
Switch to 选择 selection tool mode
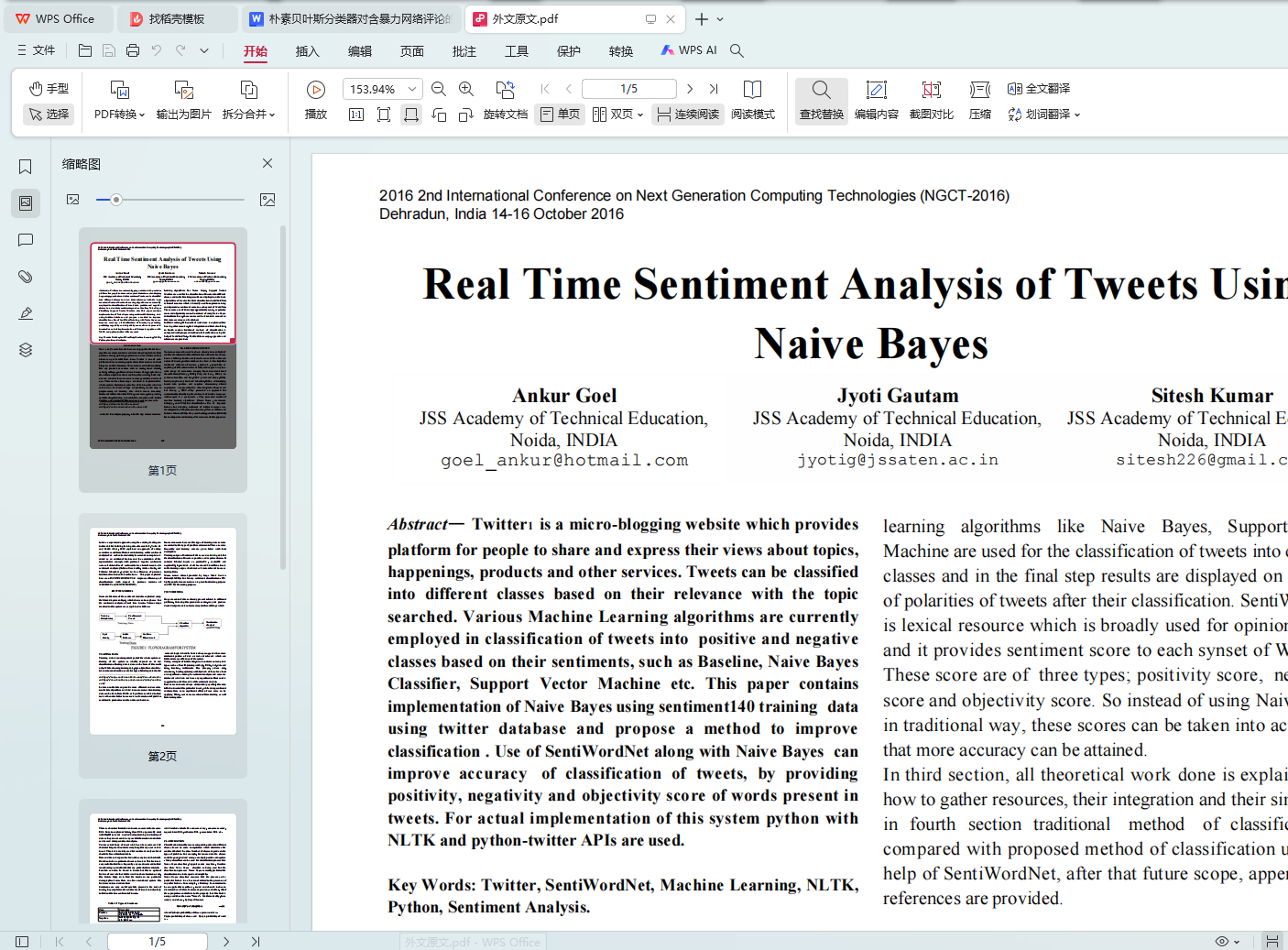tap(49, 115)
